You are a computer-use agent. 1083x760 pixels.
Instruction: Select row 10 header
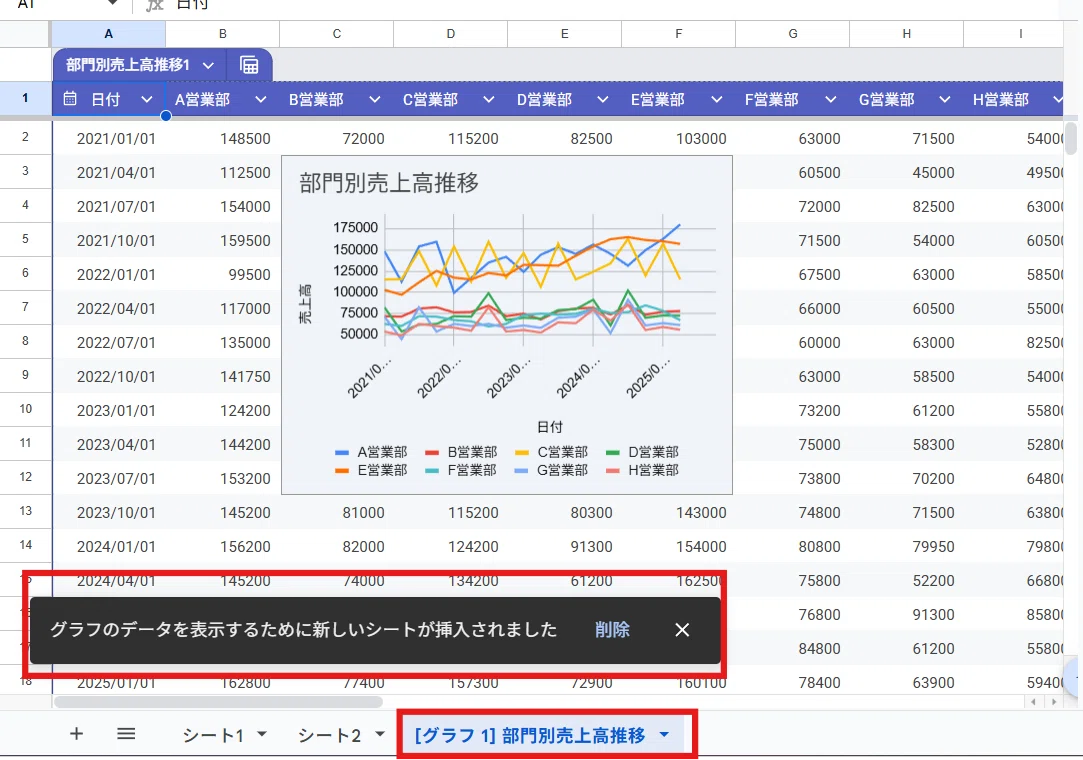(x=26, y=409)
